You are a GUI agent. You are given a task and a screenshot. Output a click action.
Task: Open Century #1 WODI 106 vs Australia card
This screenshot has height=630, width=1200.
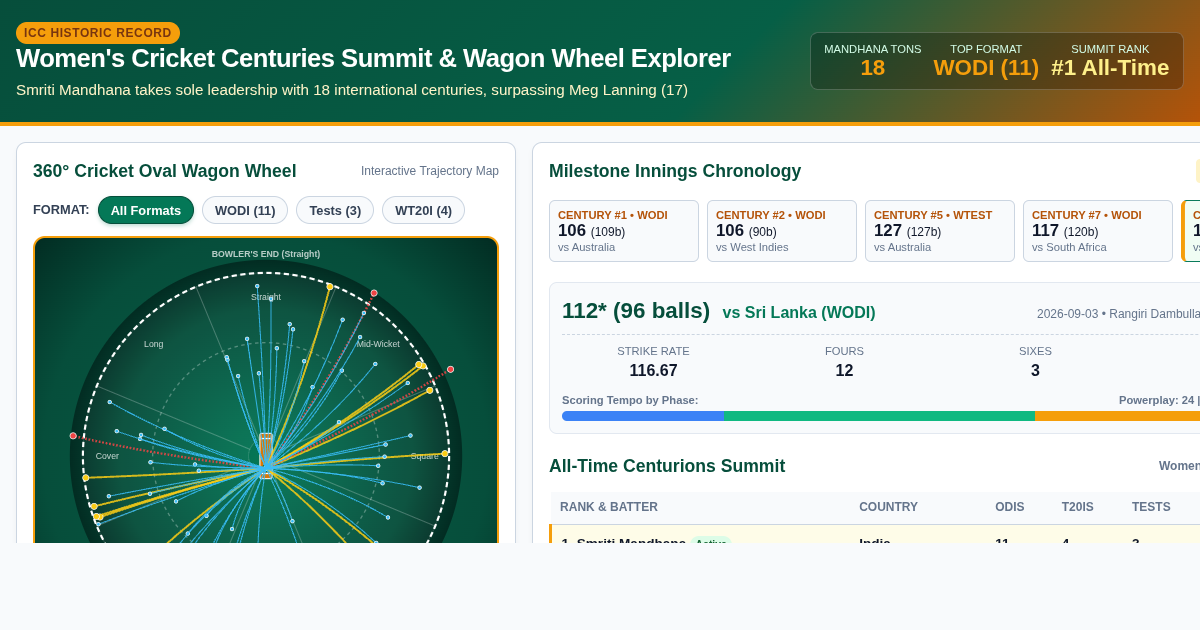pos(624,231)
